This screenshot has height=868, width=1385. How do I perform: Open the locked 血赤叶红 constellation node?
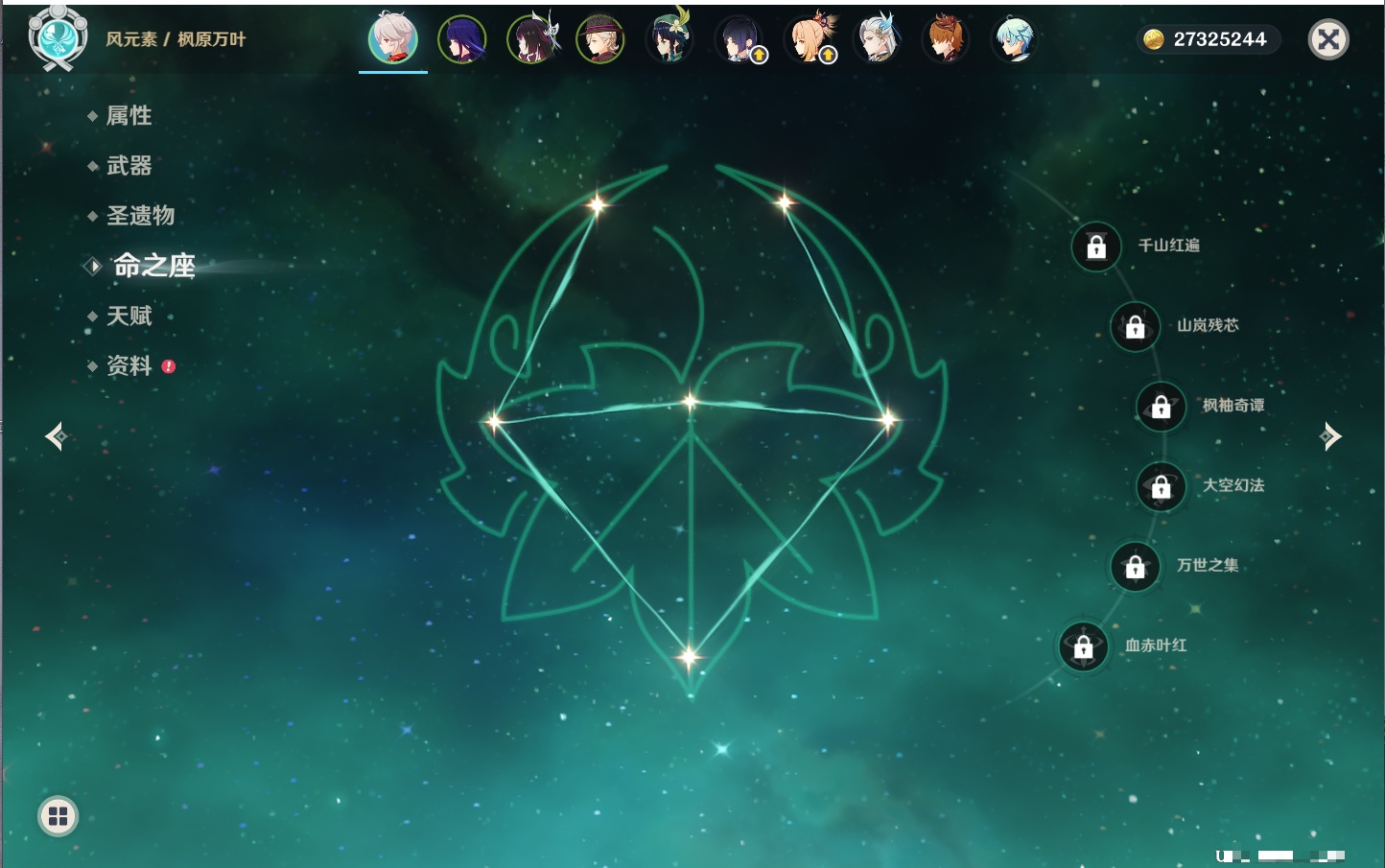[1084, 647]
